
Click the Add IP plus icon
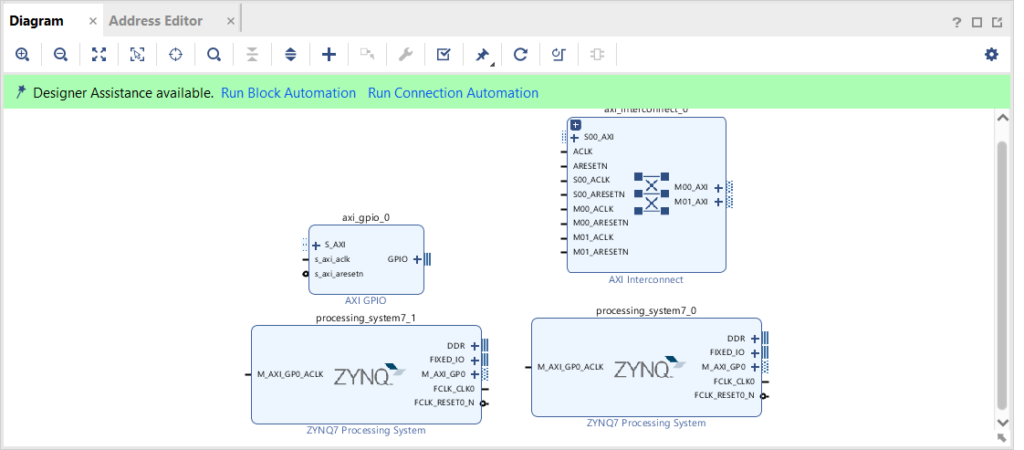328,55
